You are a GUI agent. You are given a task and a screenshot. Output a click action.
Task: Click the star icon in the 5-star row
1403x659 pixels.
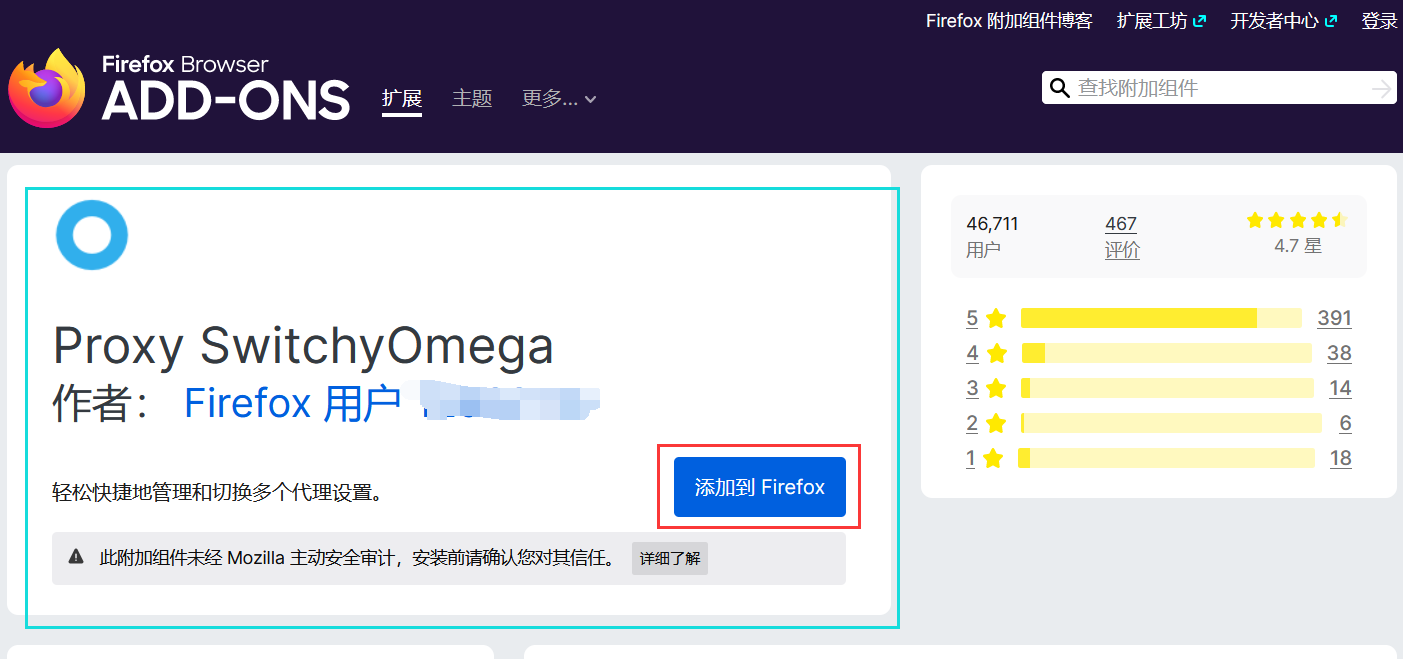coord(996,318)
